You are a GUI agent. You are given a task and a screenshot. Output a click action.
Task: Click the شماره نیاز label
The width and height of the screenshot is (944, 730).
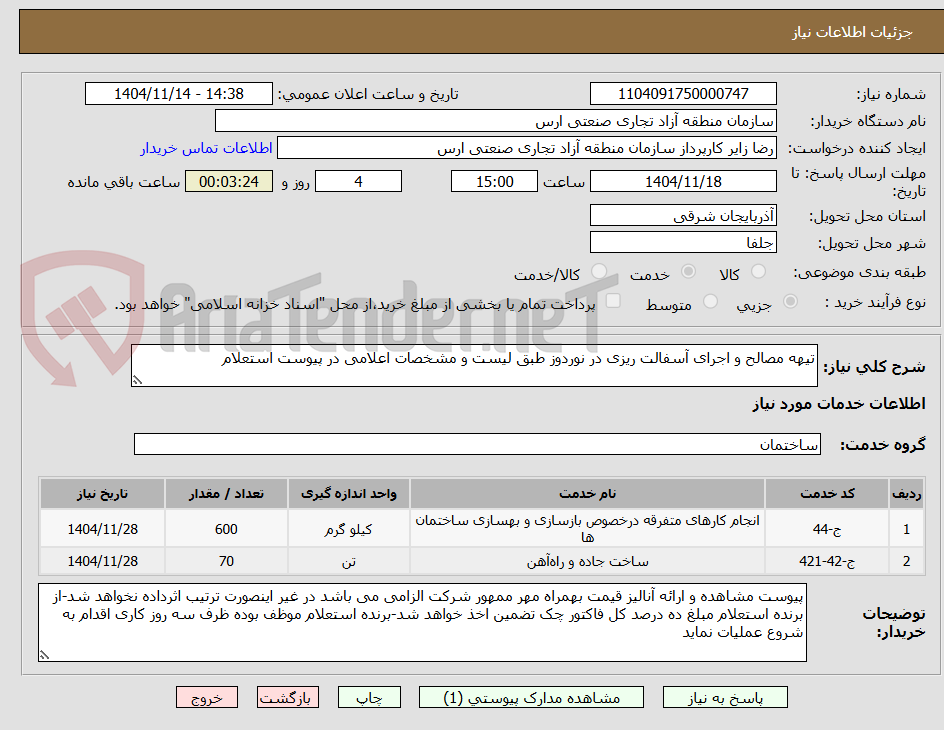(891, 94)
